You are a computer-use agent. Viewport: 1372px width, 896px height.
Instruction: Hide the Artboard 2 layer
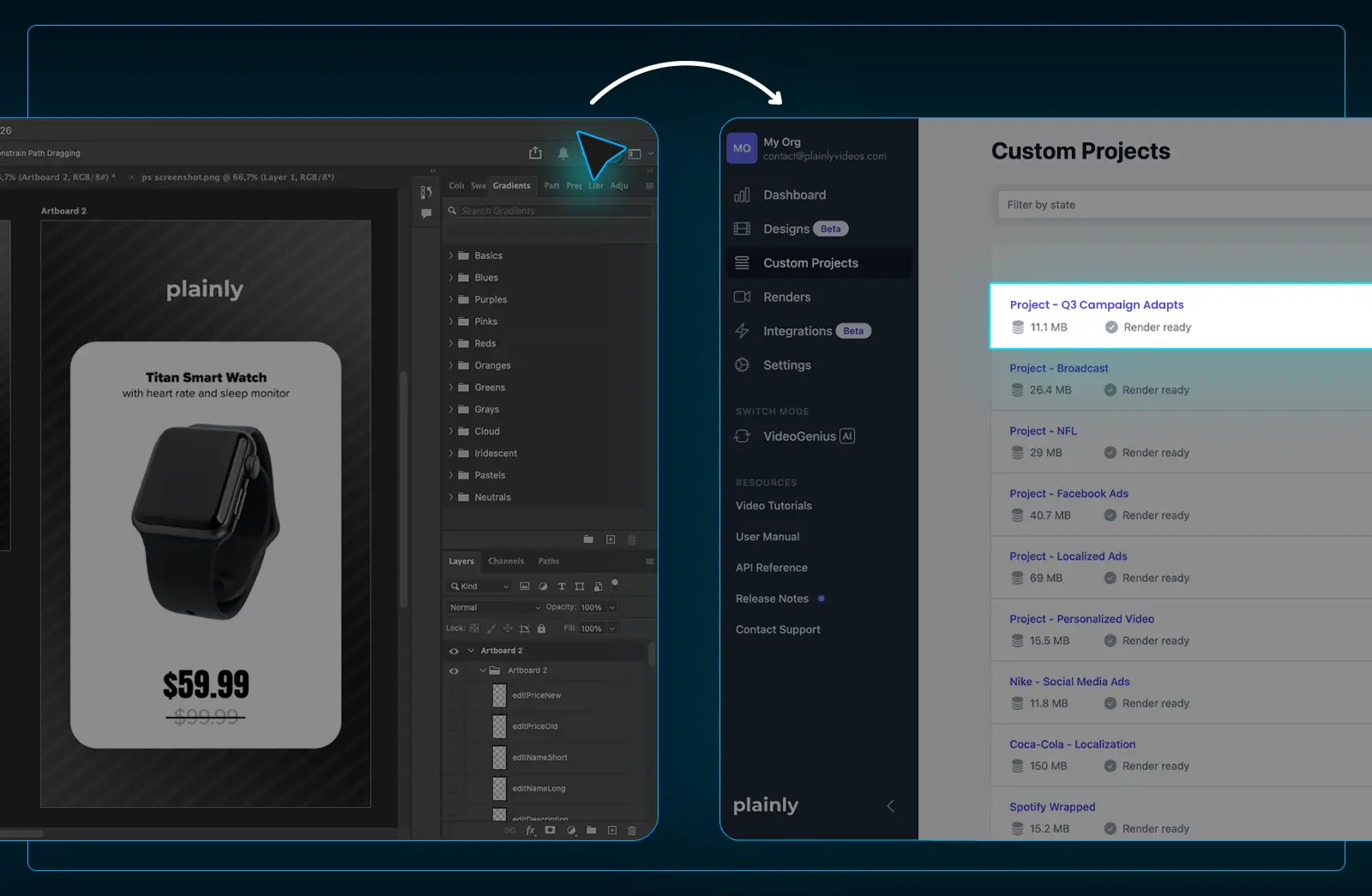coord(454,650)
